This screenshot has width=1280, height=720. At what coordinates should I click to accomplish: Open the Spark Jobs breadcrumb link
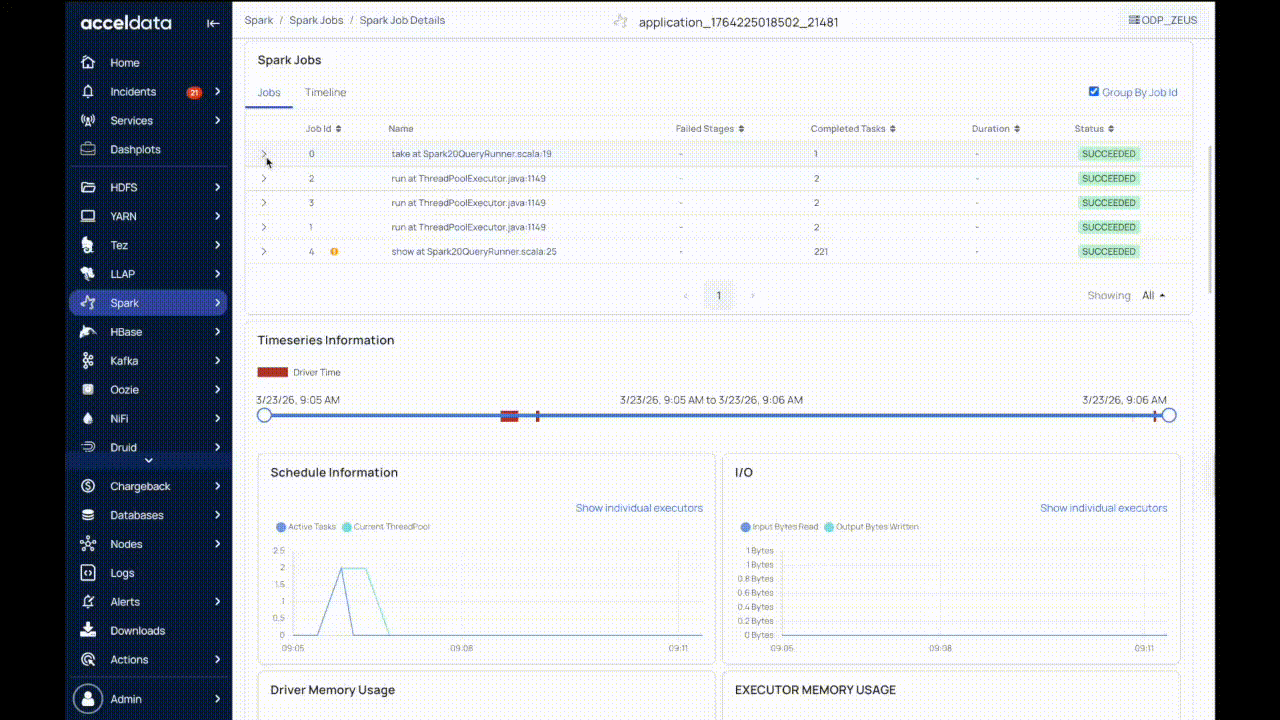point(317,20)
